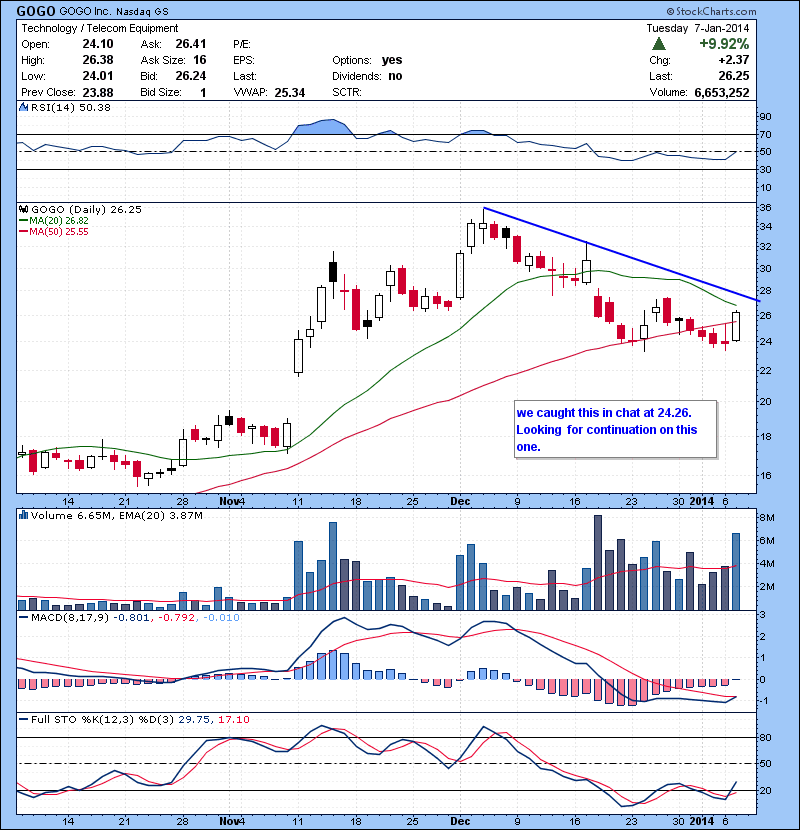Click the Chg value +2.37
The height and width of the screenshot is (830, 800).
pos(733,60)
